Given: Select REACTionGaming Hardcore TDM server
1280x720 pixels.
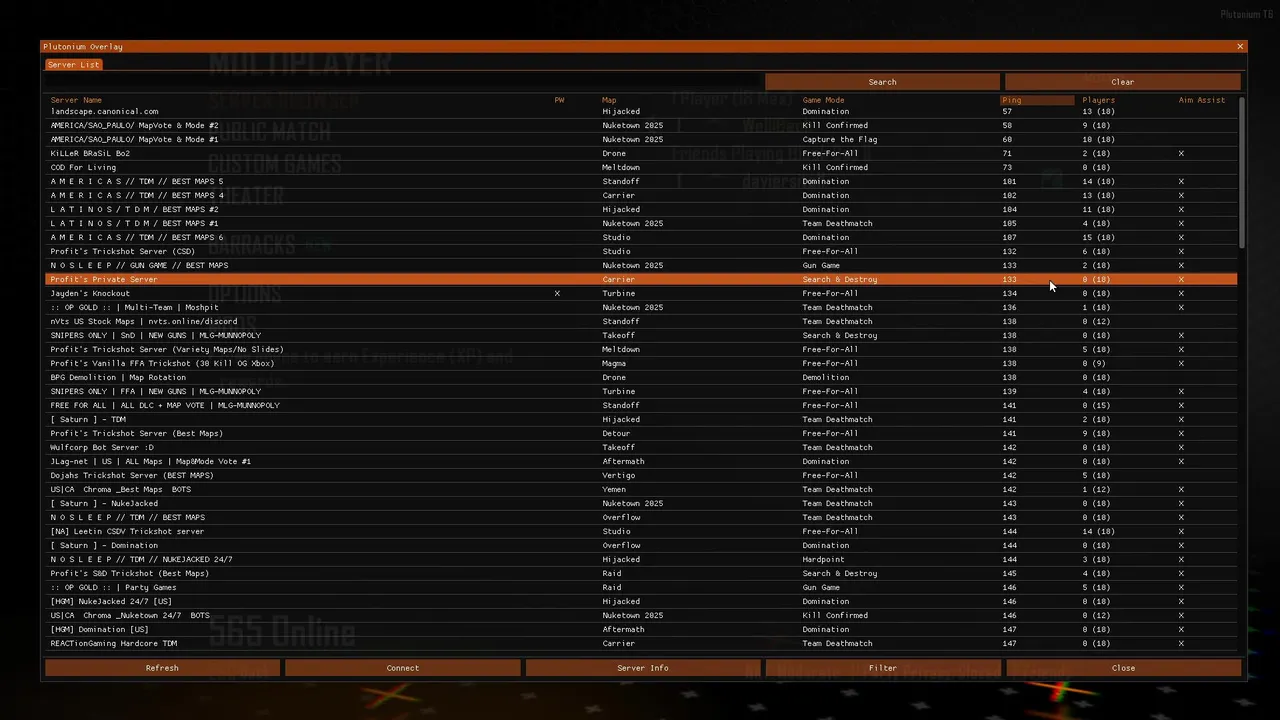Looking at the screenshot, I should point(641,643).
